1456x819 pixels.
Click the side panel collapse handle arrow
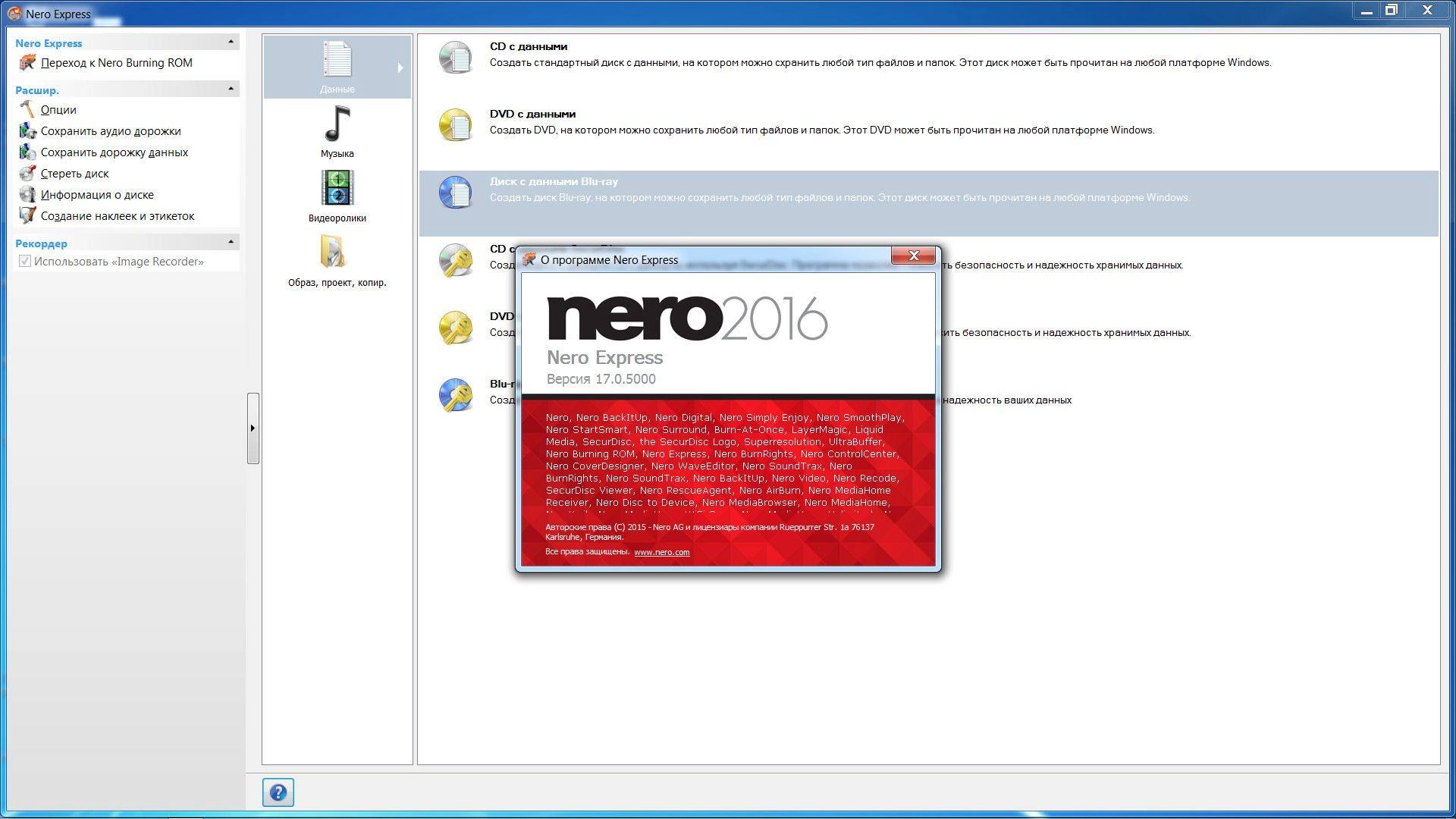(x=253, y=428)
